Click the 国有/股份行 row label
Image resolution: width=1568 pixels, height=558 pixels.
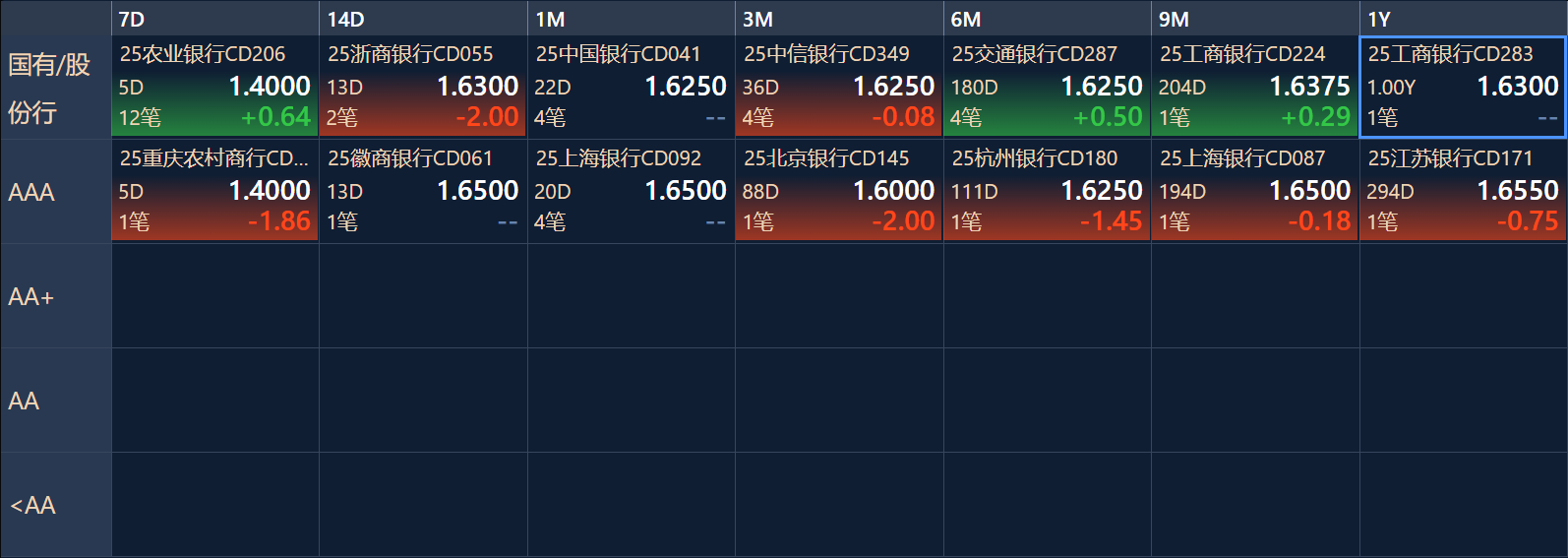click(x=55, y=88)
